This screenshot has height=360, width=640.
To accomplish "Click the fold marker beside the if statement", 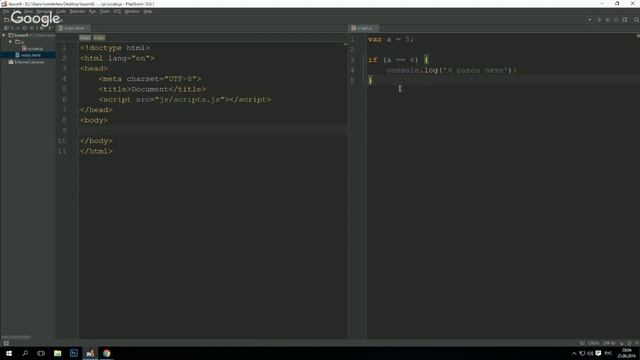I will coord(363,60).
